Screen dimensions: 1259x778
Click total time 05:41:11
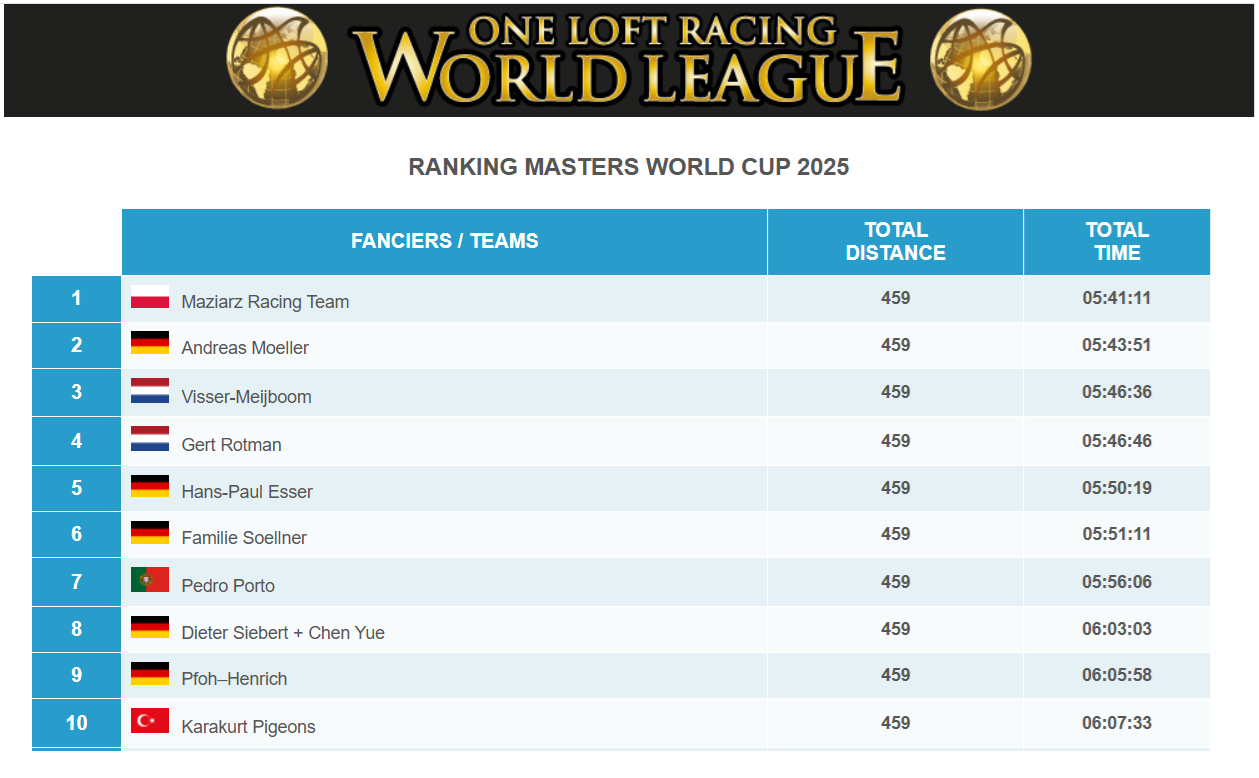coord(1117,298)
